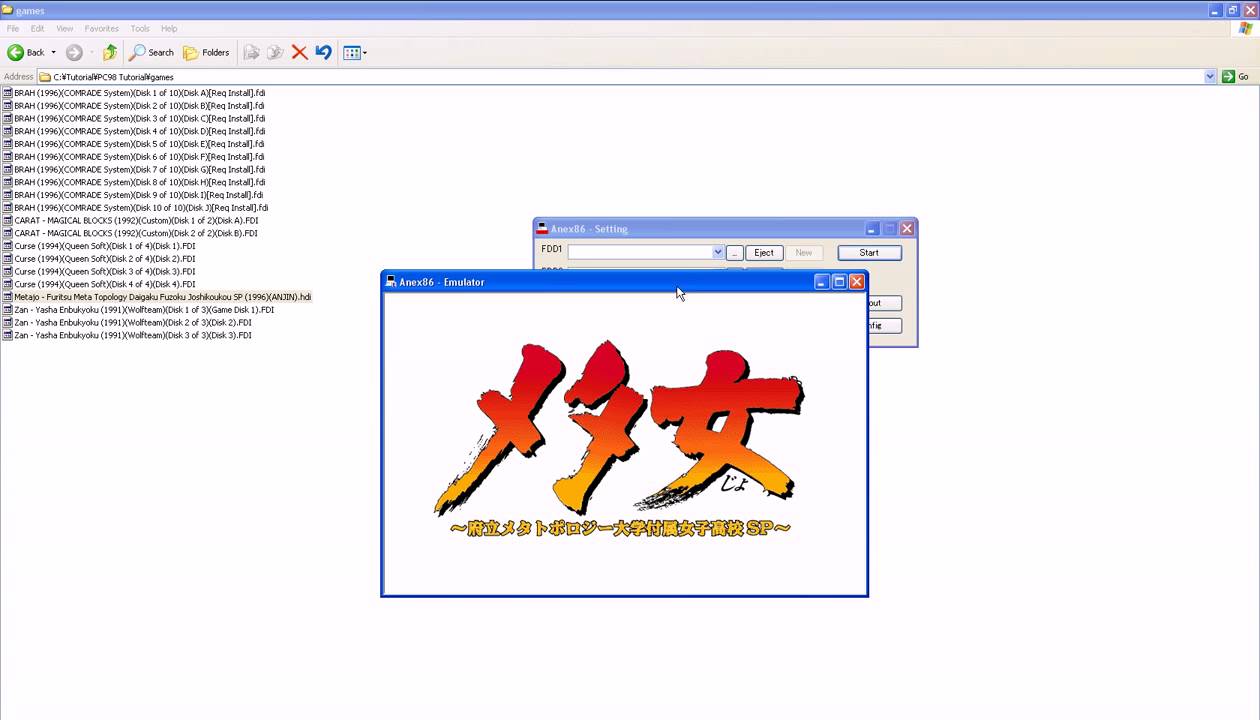Click the Anex86 Emulator title bar
The height and width of the screenshot is (720, 1260).
tap(625, 282)
